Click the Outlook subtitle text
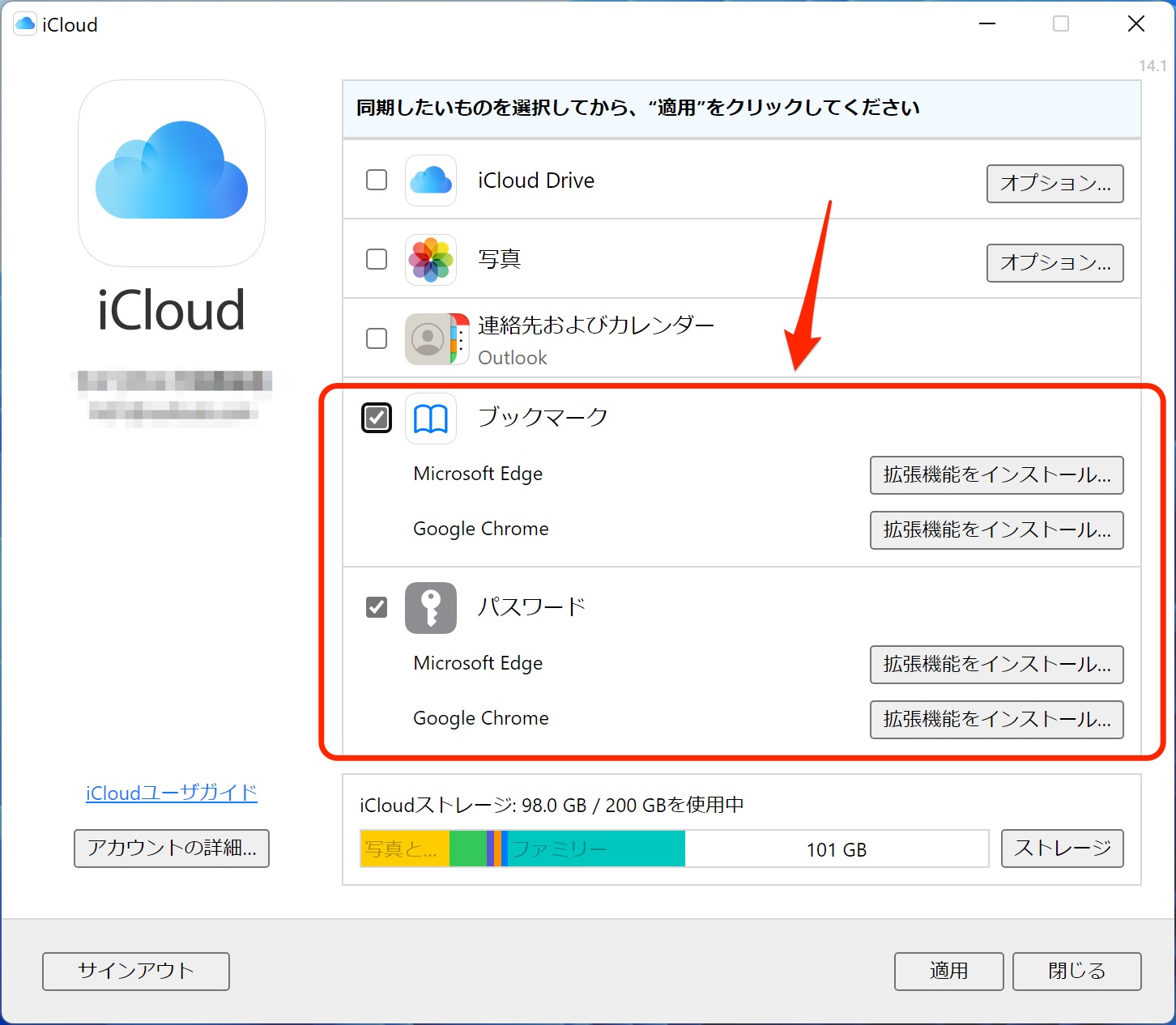 point(513,358)
